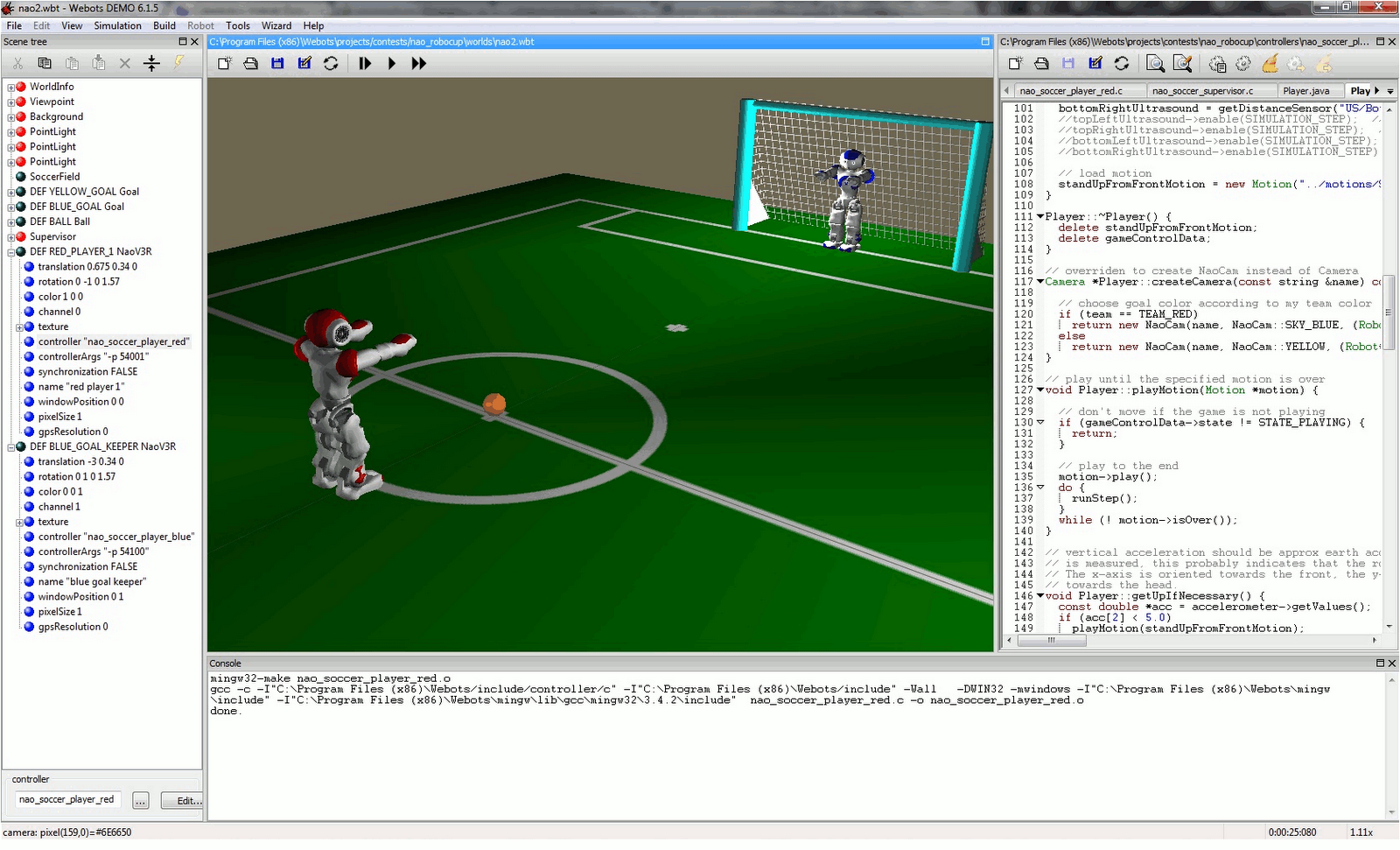Screen dimensions: 1400x850
Task: Click the blue goalkeeper robot in the 3D view
Action: (x=847, y=200)
